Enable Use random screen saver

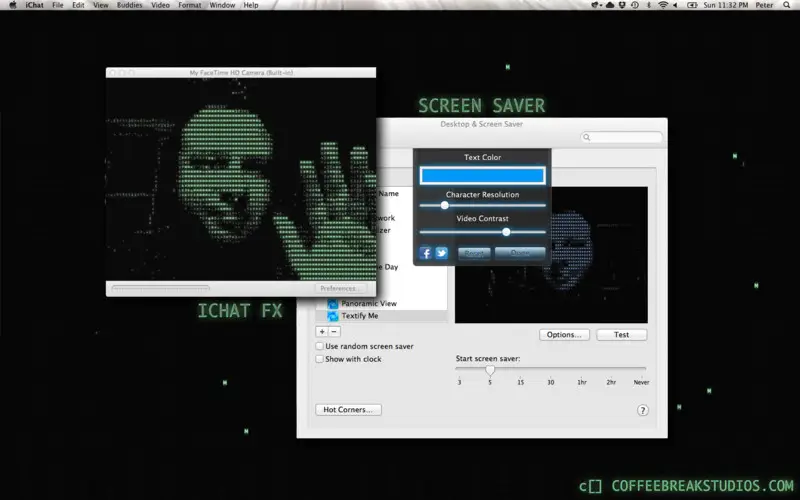(319, 346)
